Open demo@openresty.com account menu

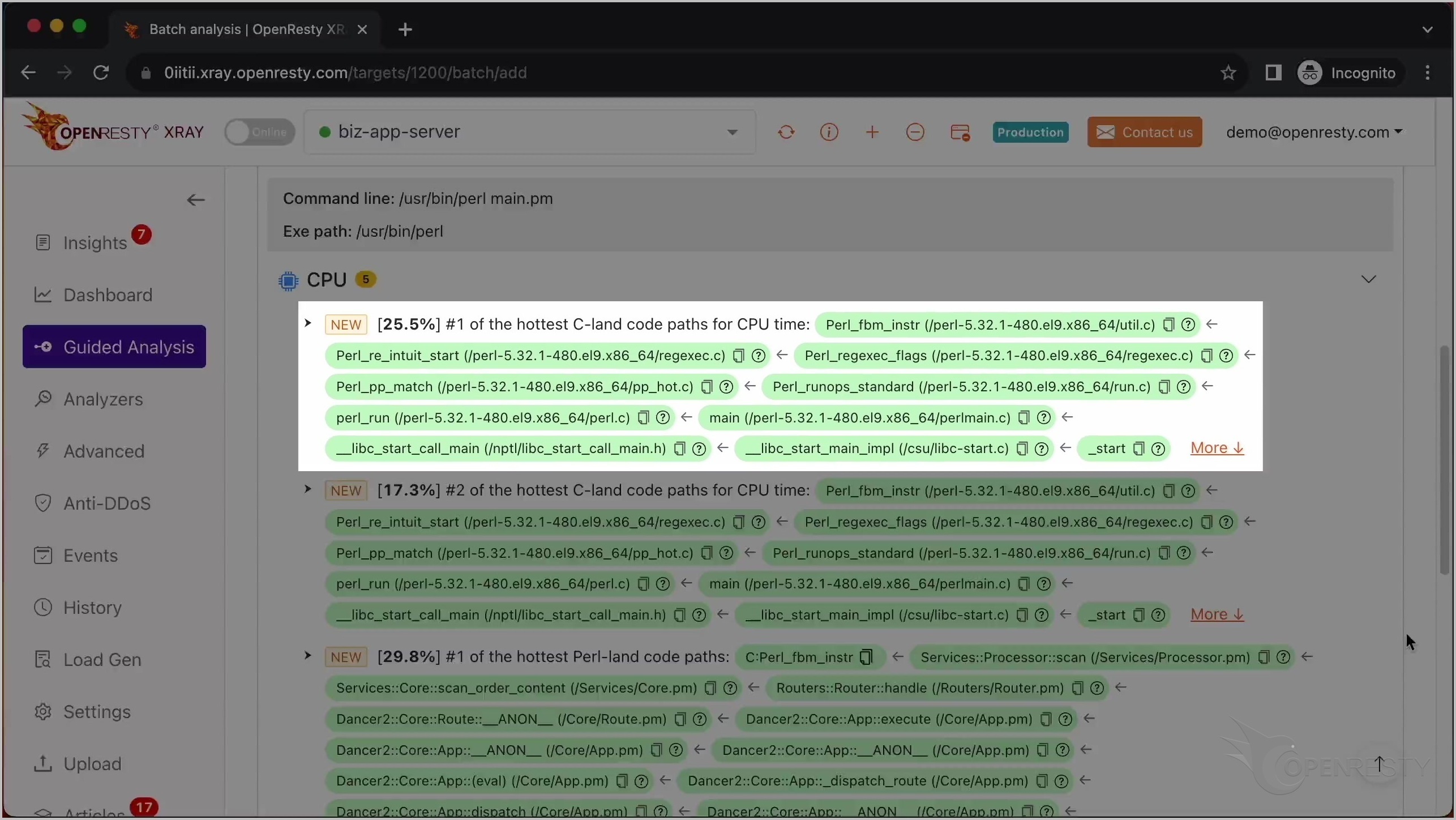pyautogui.click(x=1314, y=132)
